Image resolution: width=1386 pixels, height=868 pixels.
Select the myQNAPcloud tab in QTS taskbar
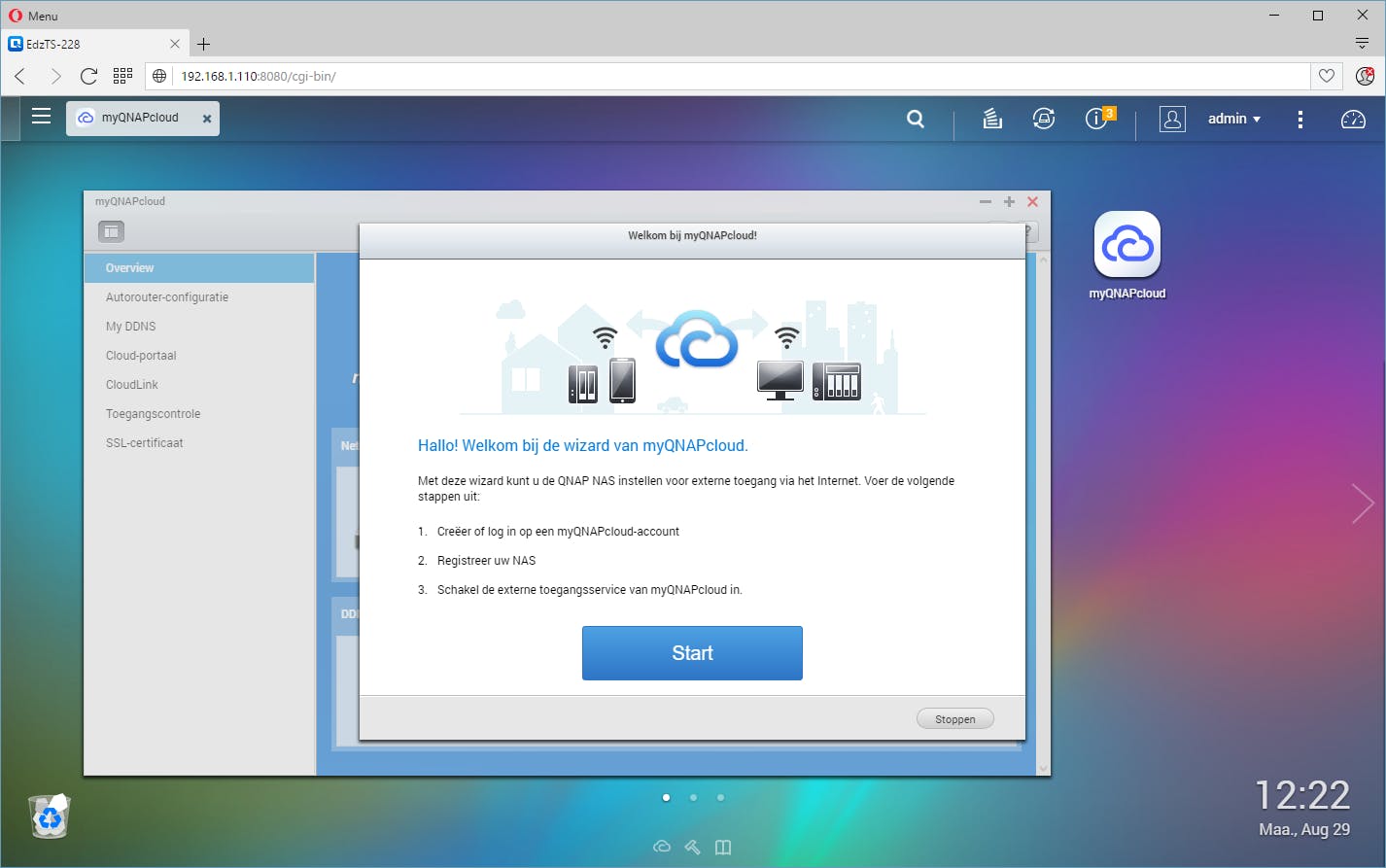143,118
